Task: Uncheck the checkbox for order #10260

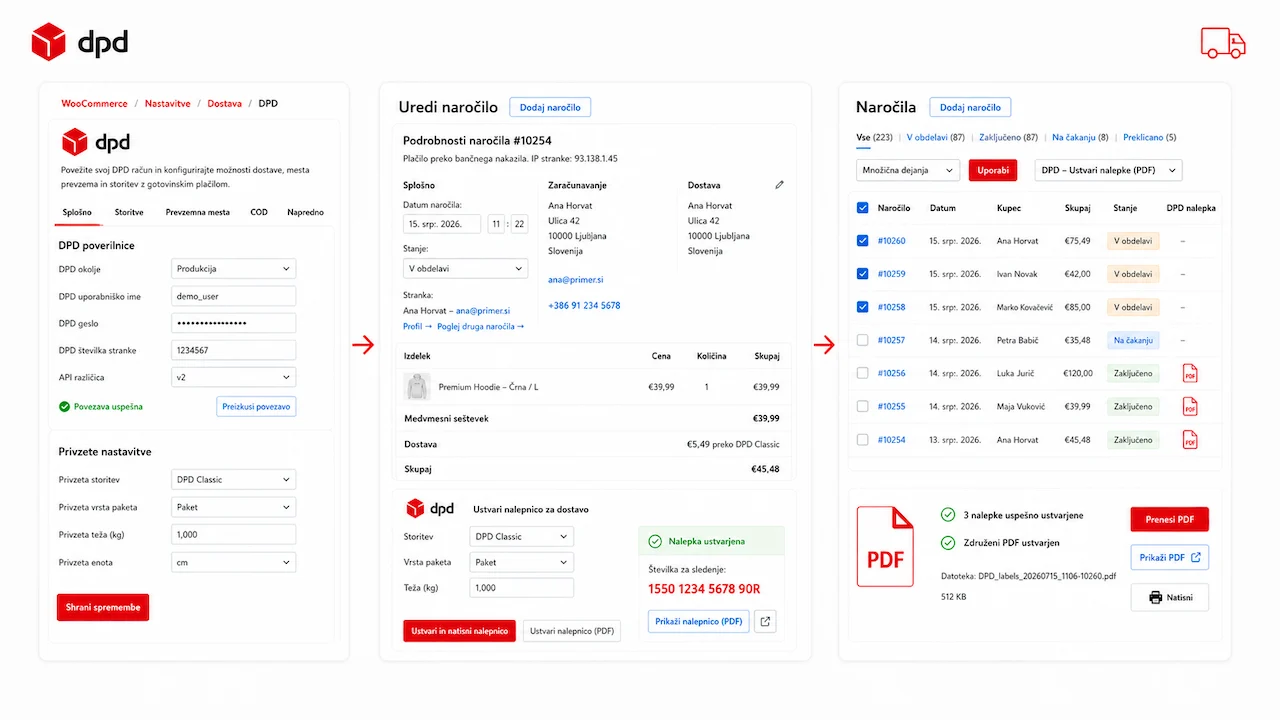Action: 863,241
